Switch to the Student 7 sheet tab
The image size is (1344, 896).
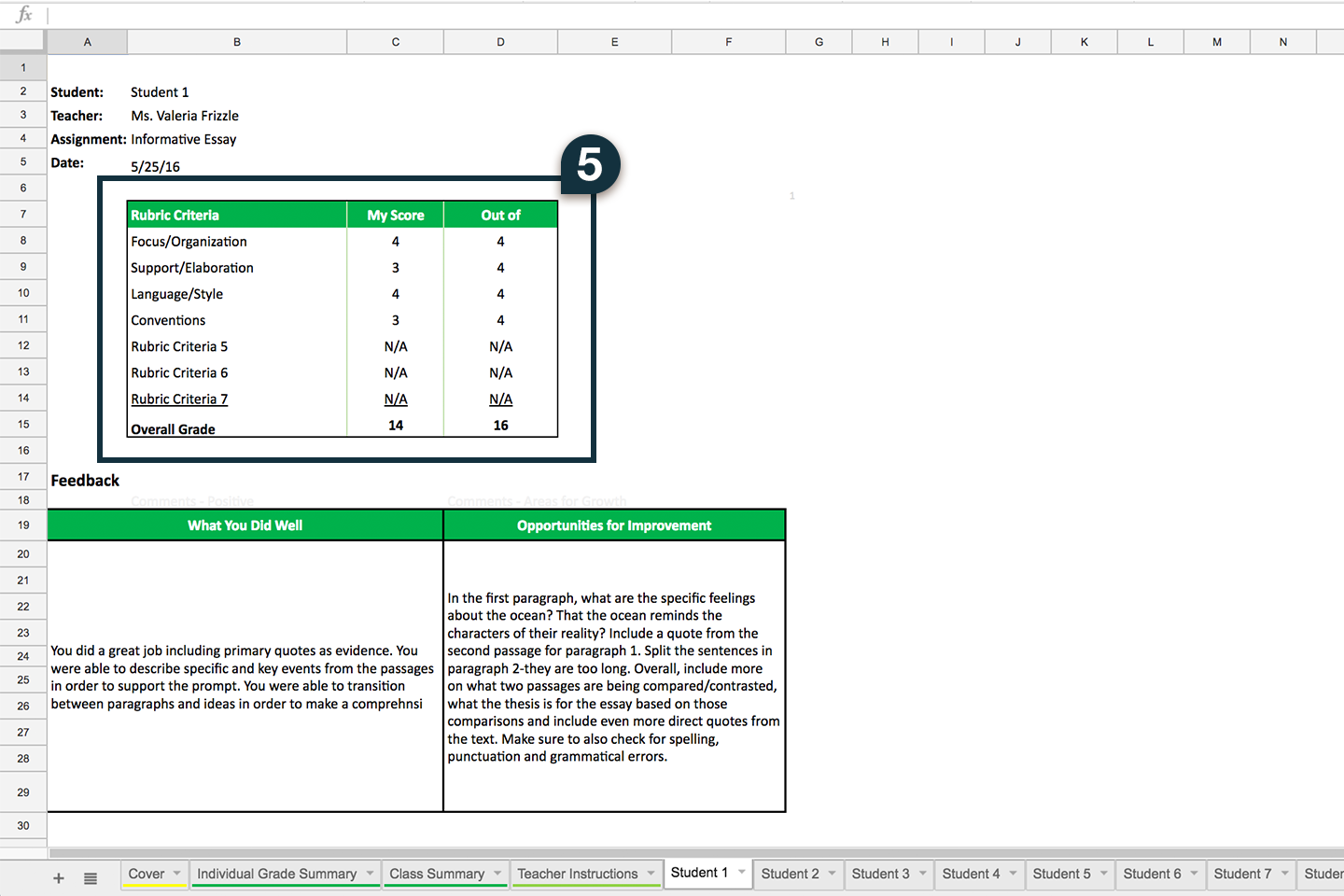click(x=1242, y=875)
